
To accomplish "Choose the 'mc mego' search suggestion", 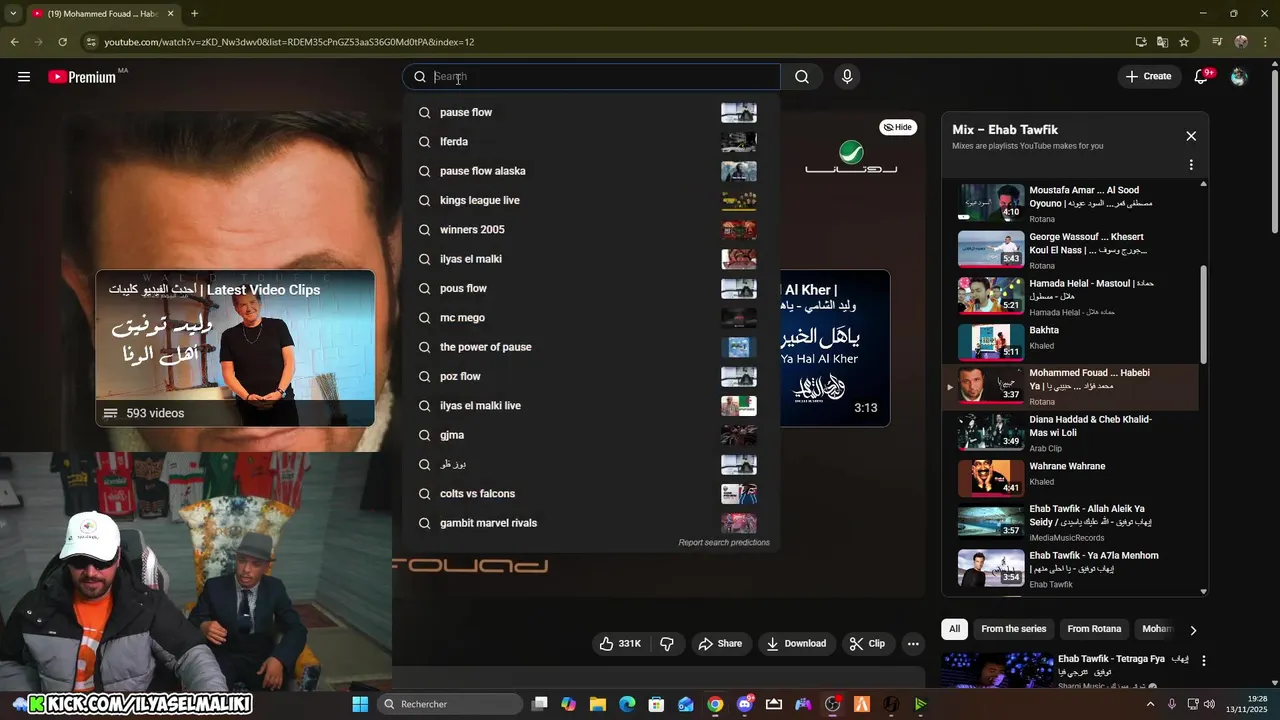I will click(590, 318).
